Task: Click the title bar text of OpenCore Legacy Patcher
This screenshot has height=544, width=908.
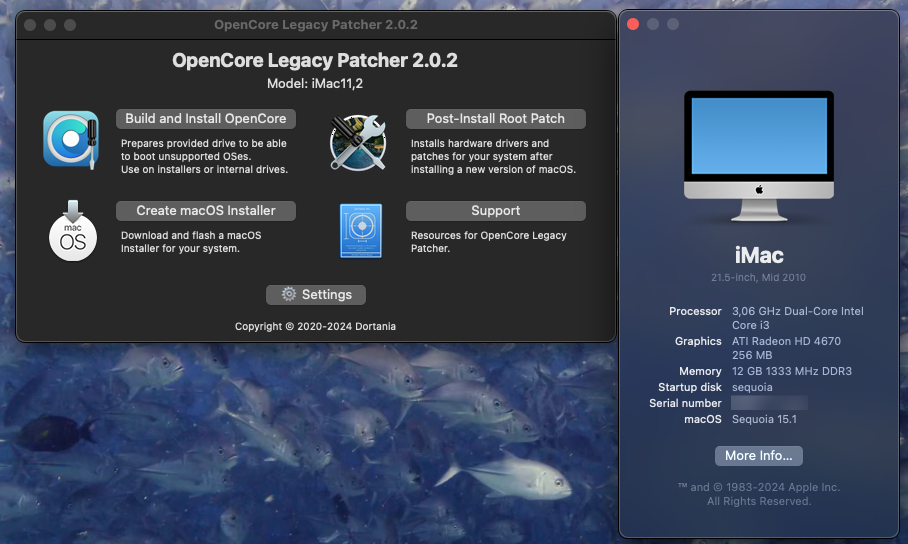Action: tap(316, 25)
